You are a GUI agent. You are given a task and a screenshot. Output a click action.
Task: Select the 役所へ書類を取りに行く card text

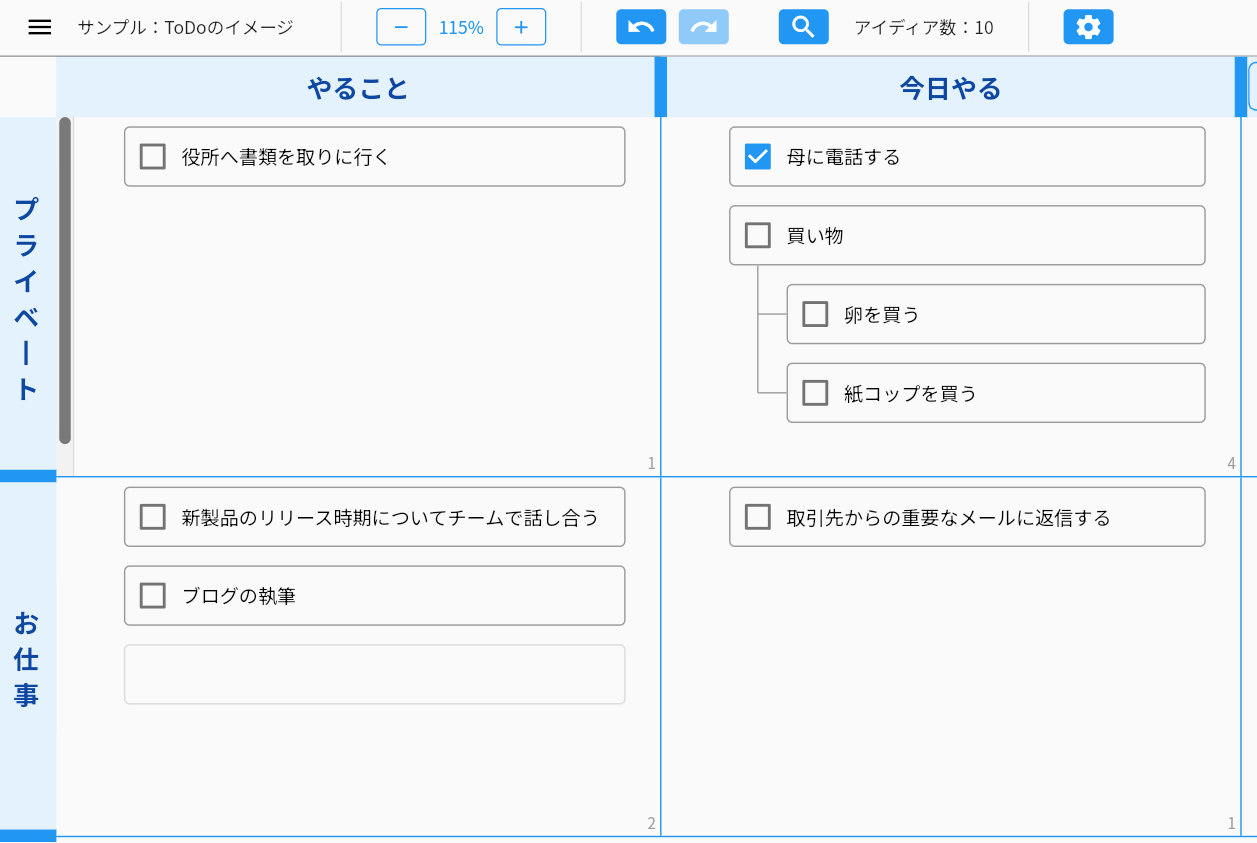[285, 157]
